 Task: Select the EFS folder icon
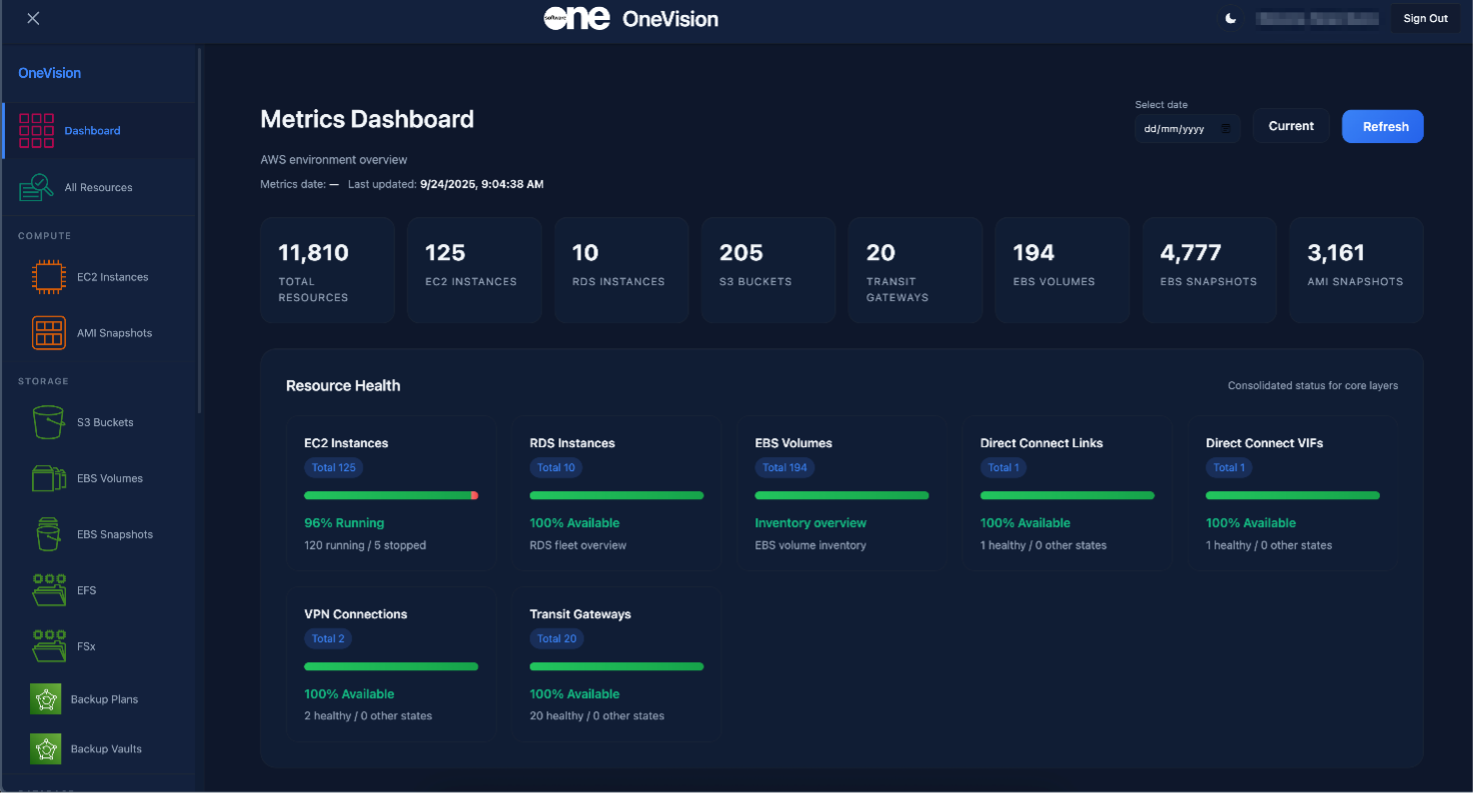coord(48,590)
